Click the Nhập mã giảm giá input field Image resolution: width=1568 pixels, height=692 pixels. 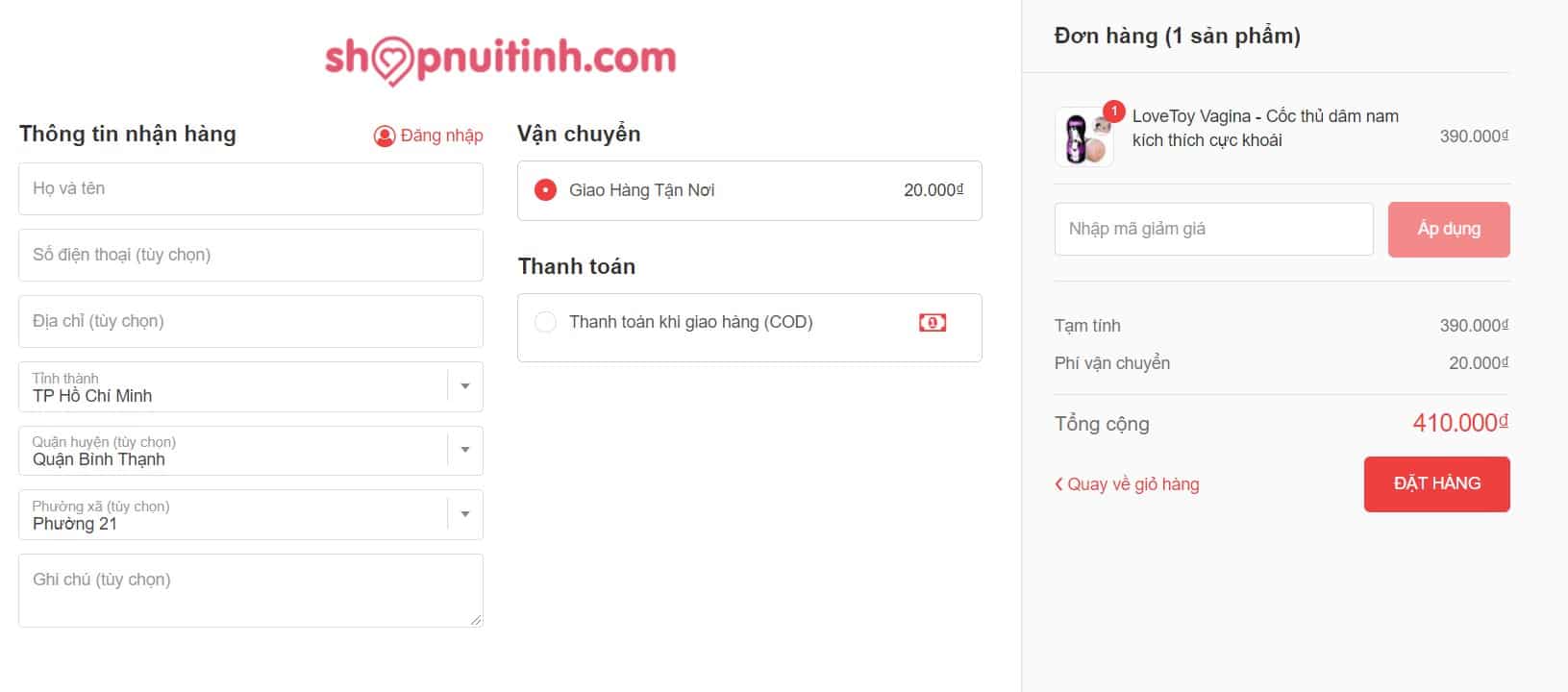coord(1212,229)
